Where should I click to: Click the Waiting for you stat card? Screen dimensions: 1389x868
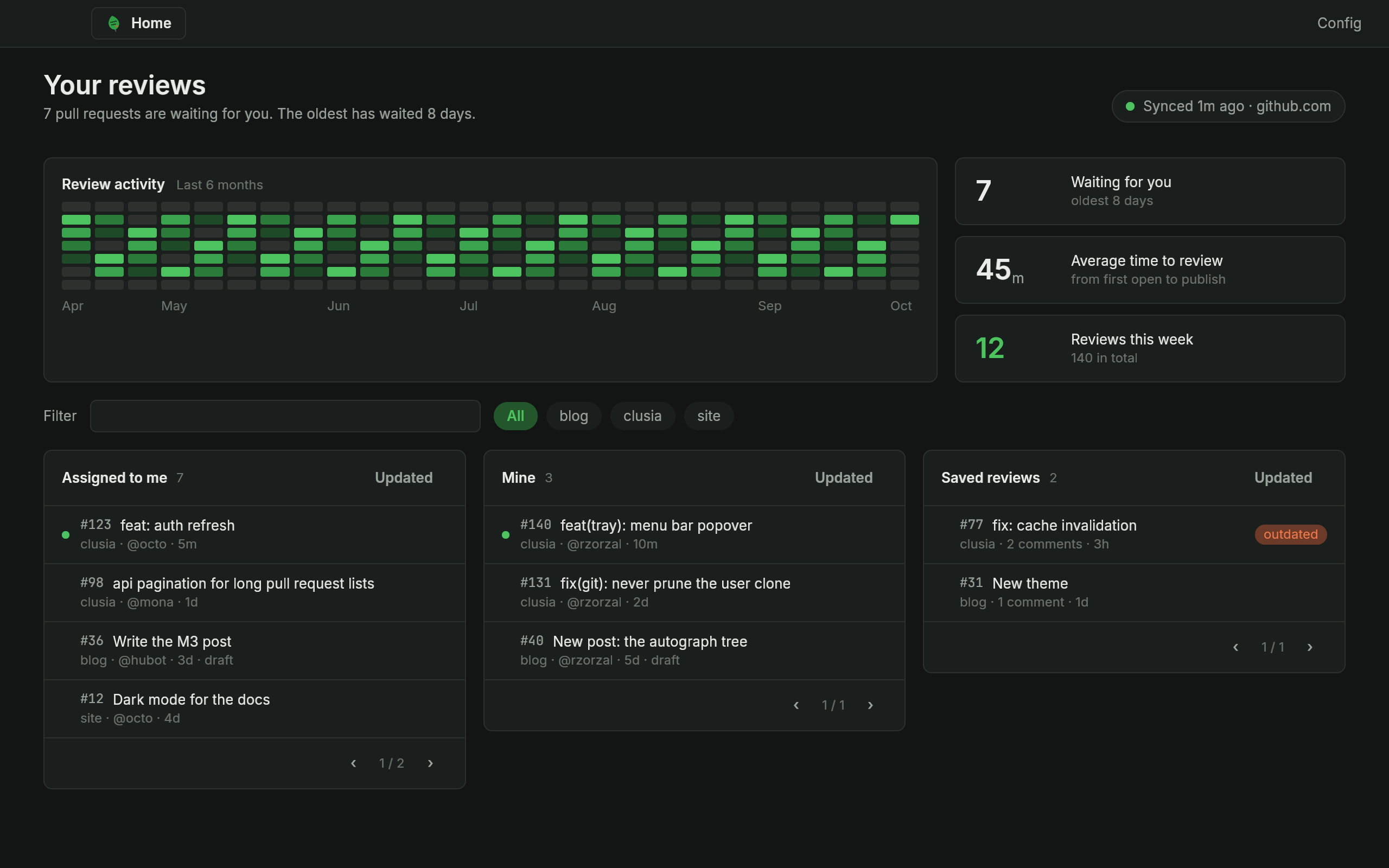[1150, 191]
